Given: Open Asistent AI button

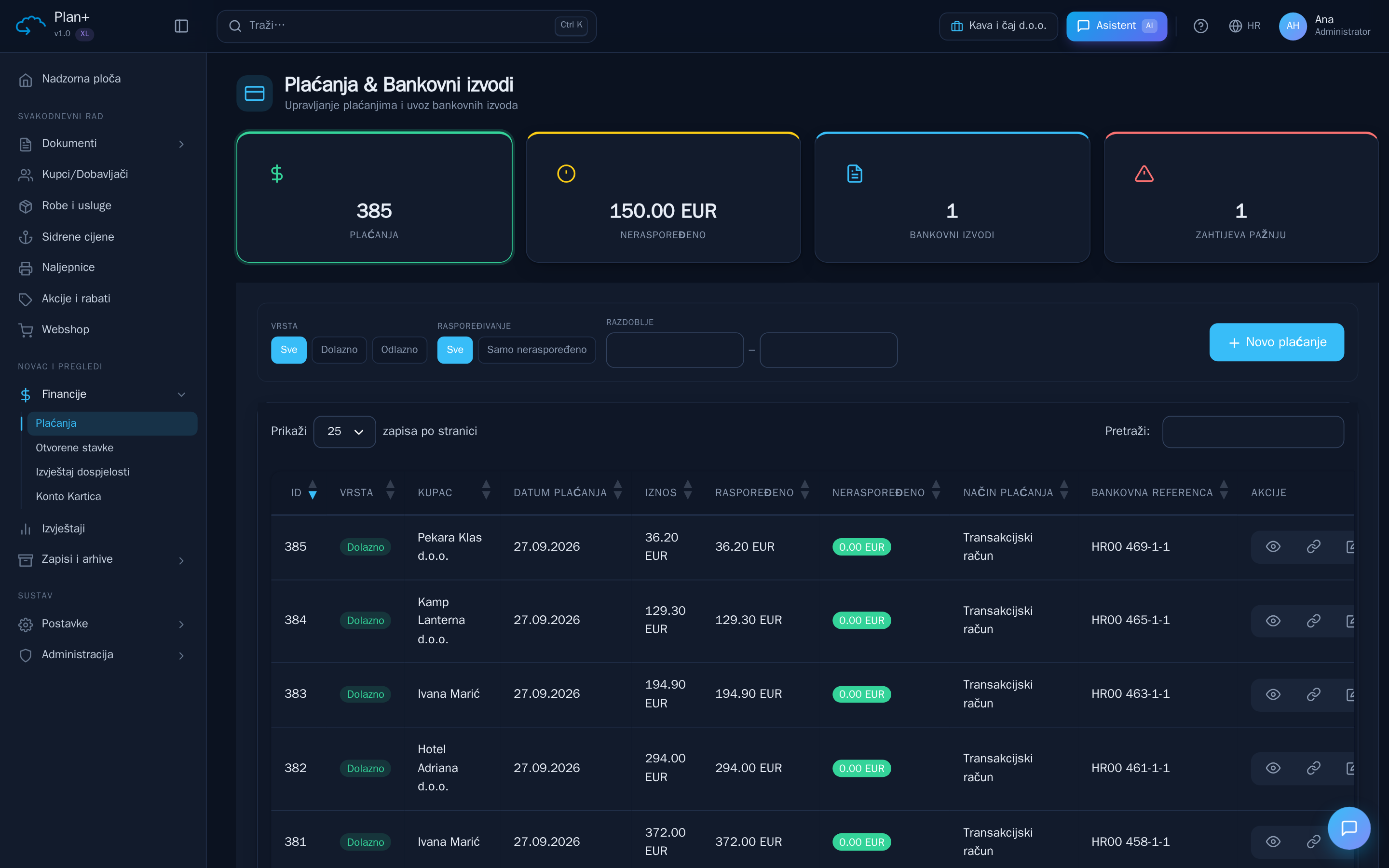Looking at the screenshot, I should coord(1116,26).
